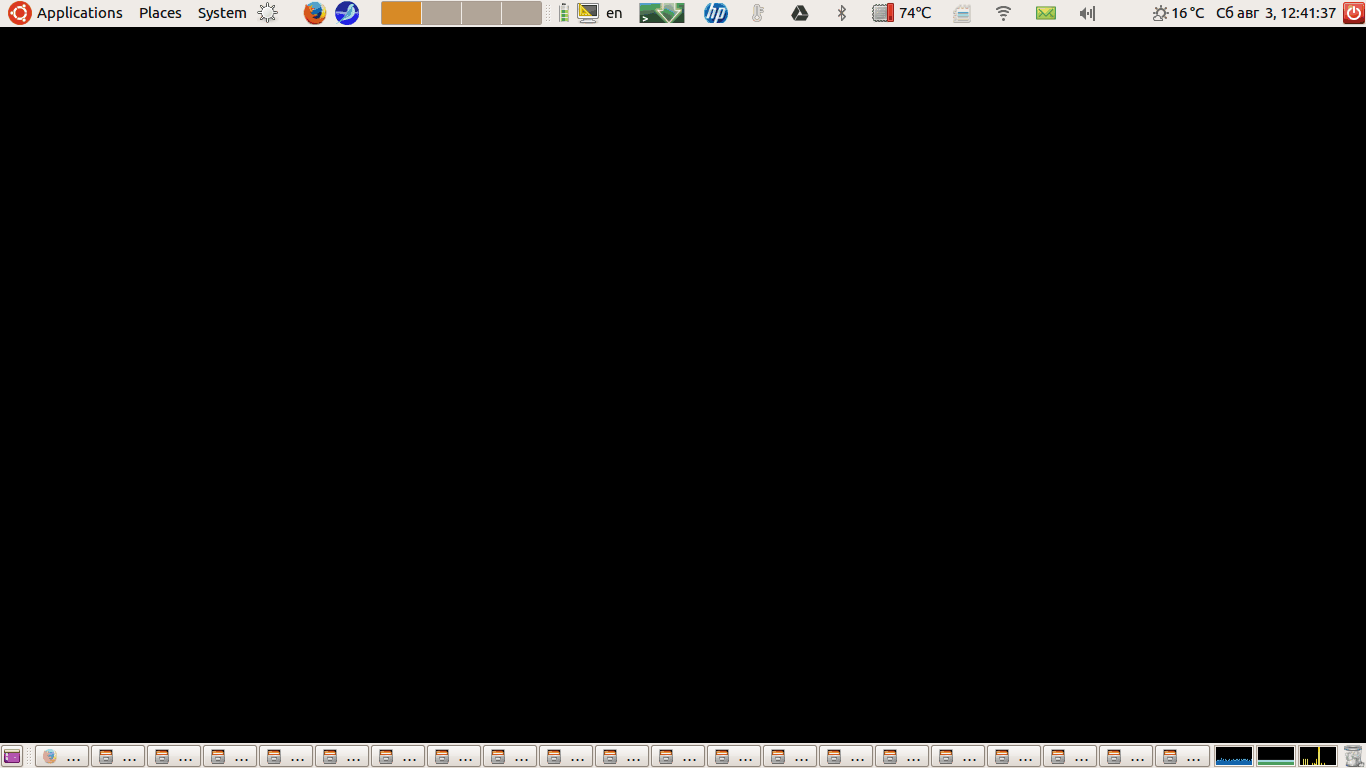Open the mail envelope indicator
This screenshot has height=768, width=1366.
click(1046, 13)
